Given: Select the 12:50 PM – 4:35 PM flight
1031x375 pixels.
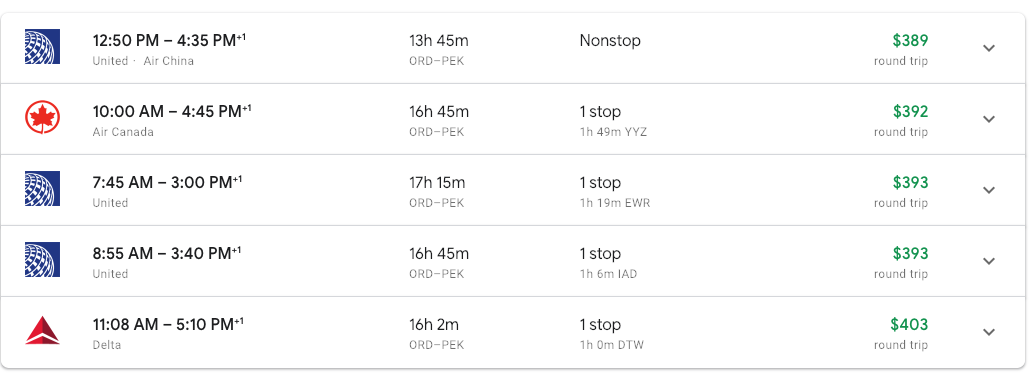Looking at the screenshot, I should tap(513, 48).
